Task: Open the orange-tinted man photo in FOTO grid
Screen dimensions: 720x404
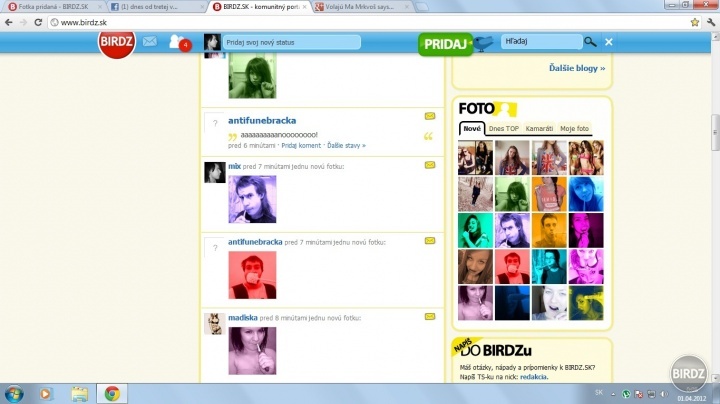Action: click(x=549, y=230)
